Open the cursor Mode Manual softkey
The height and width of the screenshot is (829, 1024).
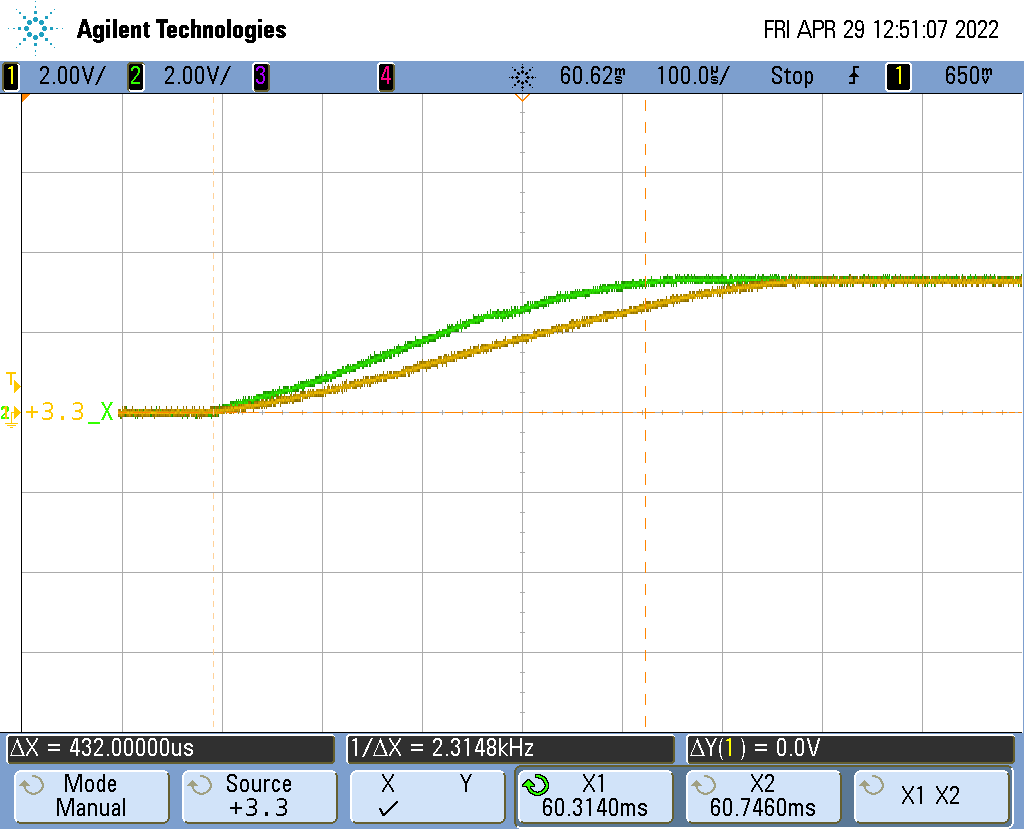pos(91,796)
